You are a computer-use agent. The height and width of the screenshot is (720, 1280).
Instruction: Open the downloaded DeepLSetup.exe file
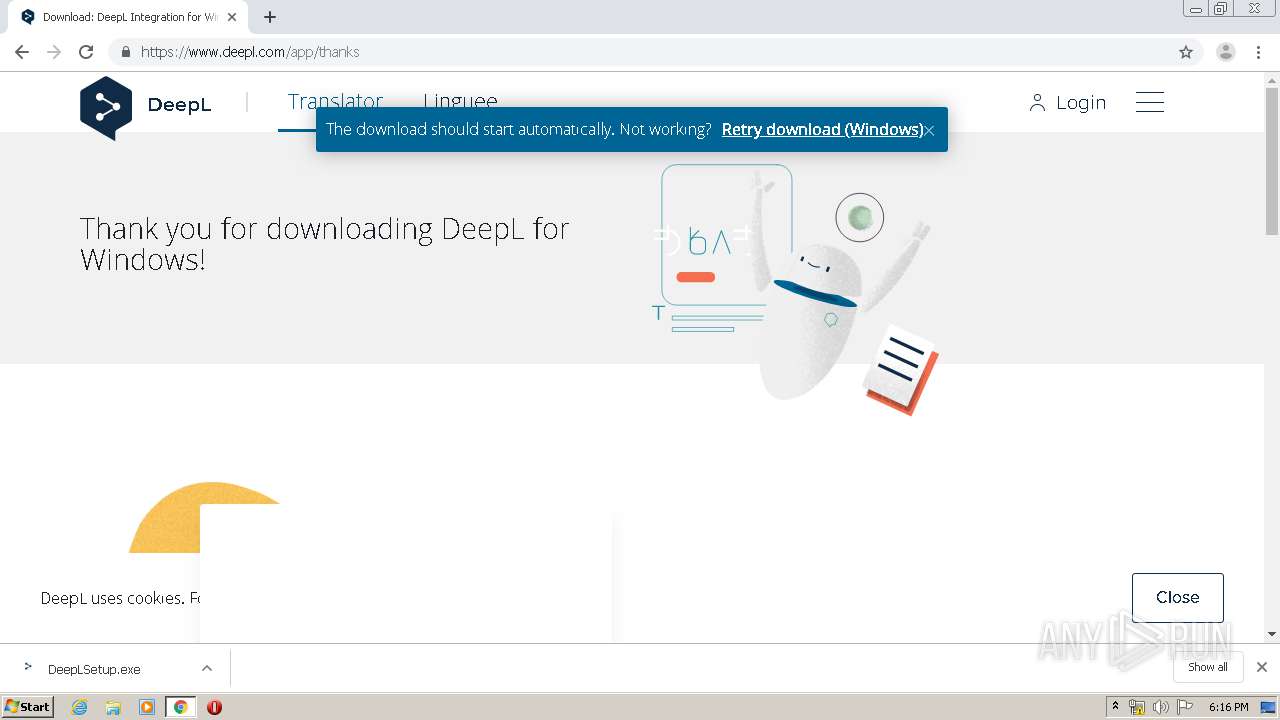(x=94, y=669)
